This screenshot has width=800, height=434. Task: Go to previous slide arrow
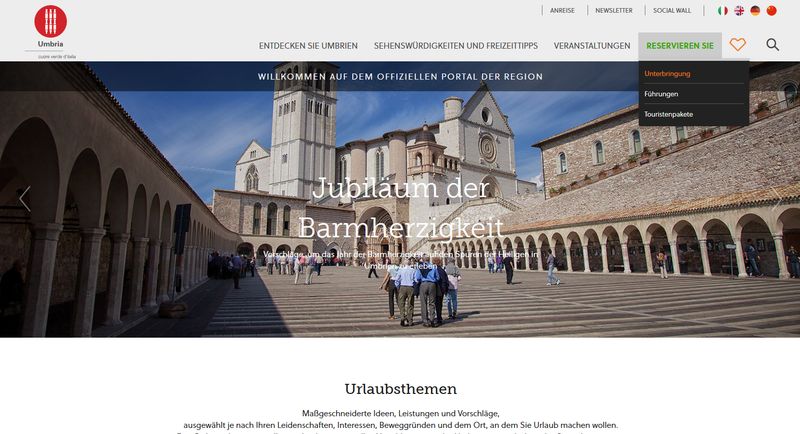click(24, 199)
